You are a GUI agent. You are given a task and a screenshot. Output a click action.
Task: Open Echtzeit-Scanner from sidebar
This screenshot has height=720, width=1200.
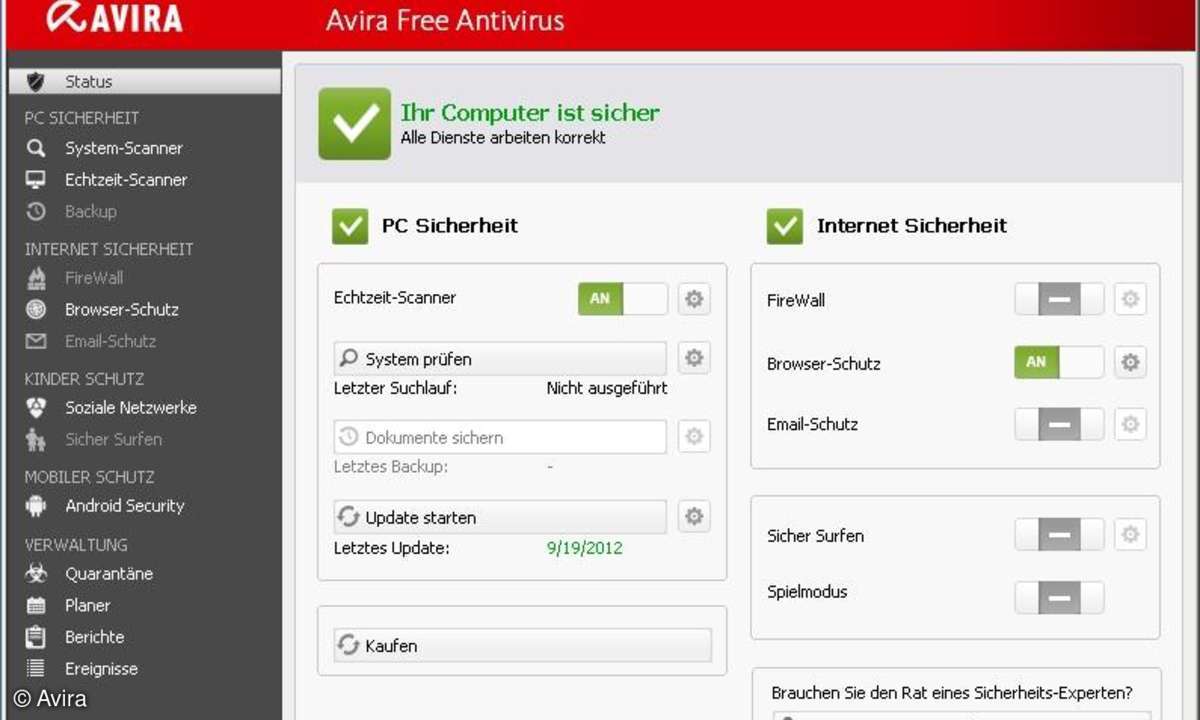[126, 180]
